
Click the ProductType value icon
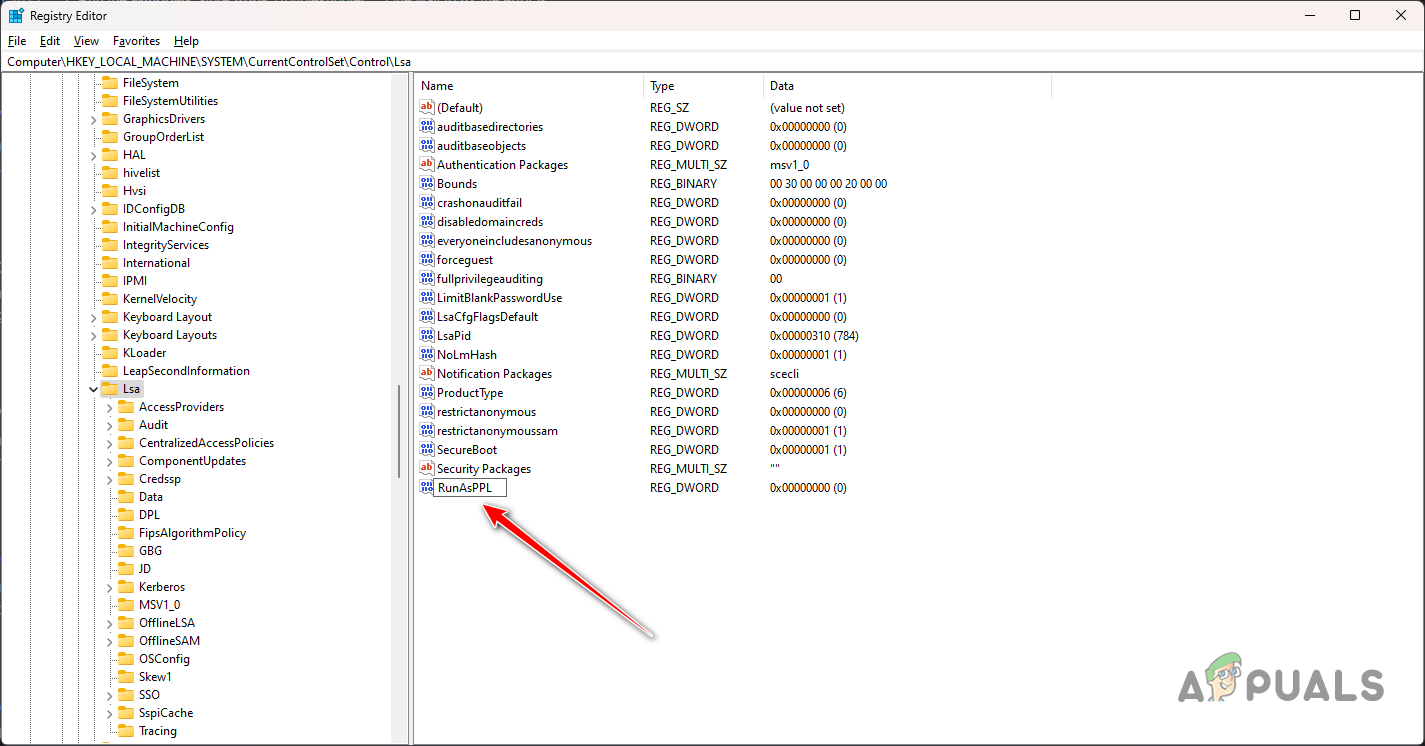[427, 393]
